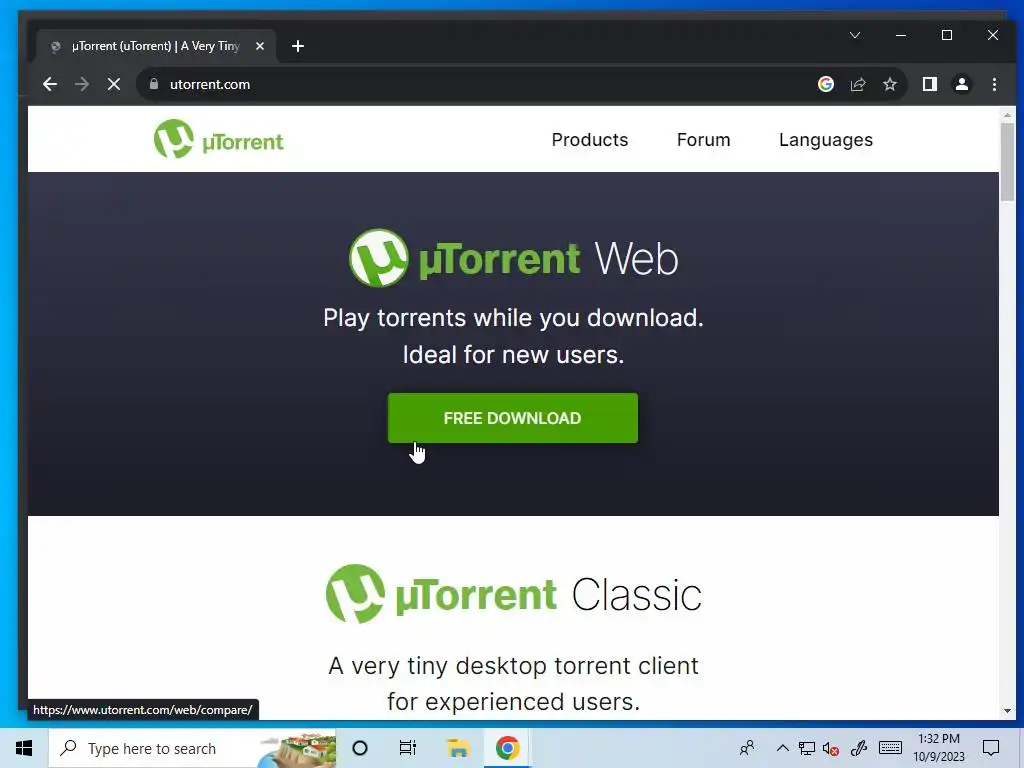Click the taskbar search box

(x=192, y=748)
